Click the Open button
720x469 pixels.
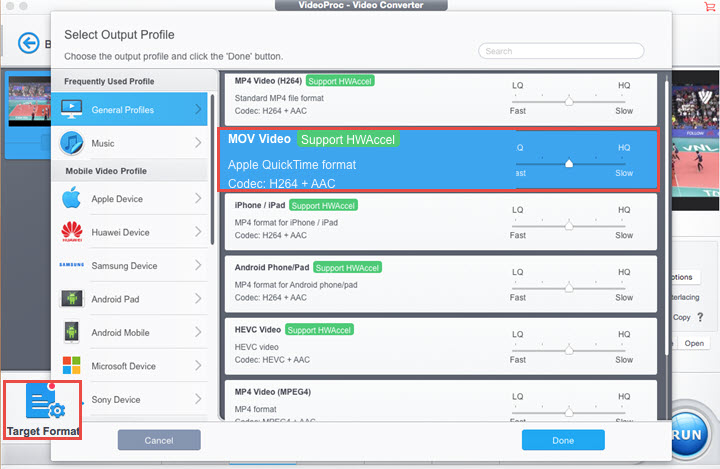tap(694, 343)
